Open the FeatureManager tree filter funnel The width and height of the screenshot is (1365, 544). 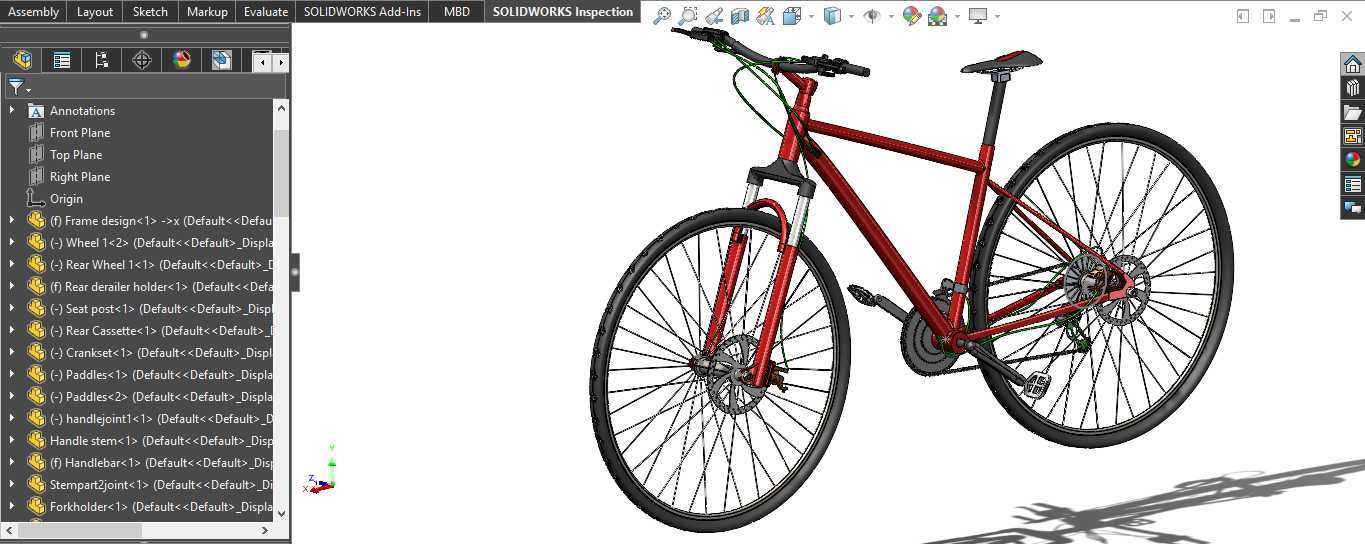point(17,87)
